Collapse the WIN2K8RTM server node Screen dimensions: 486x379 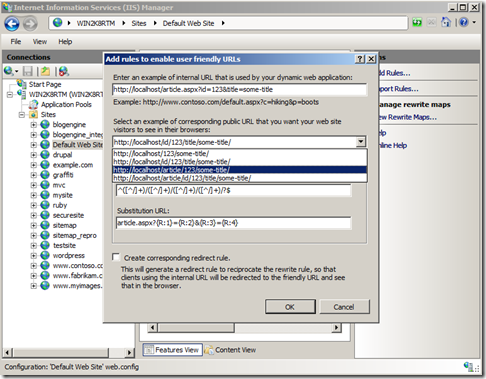[x=10, y=94]
